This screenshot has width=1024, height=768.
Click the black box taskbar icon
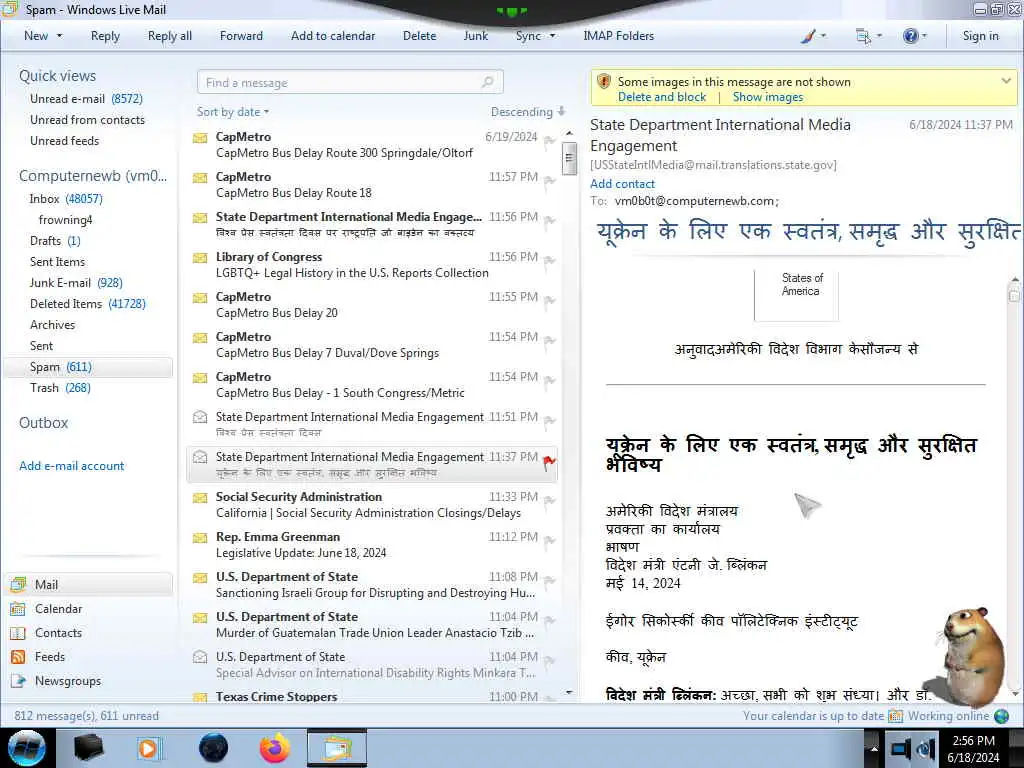coord(88,748)
